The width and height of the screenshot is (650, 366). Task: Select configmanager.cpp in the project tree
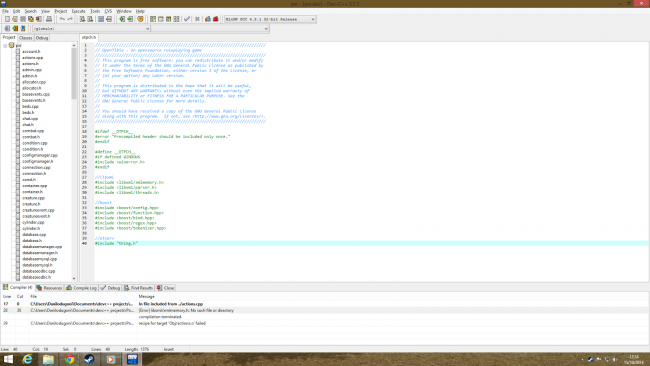[x=40, y=155]
